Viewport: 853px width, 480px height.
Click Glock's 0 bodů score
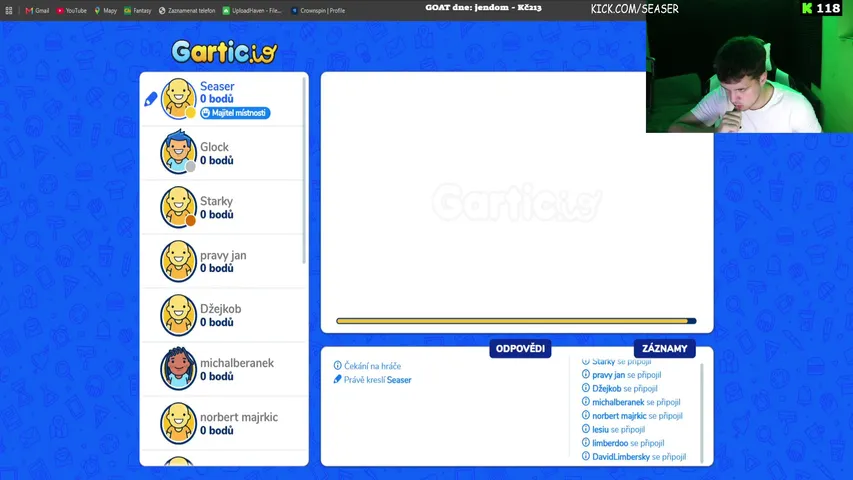point(217,161)
